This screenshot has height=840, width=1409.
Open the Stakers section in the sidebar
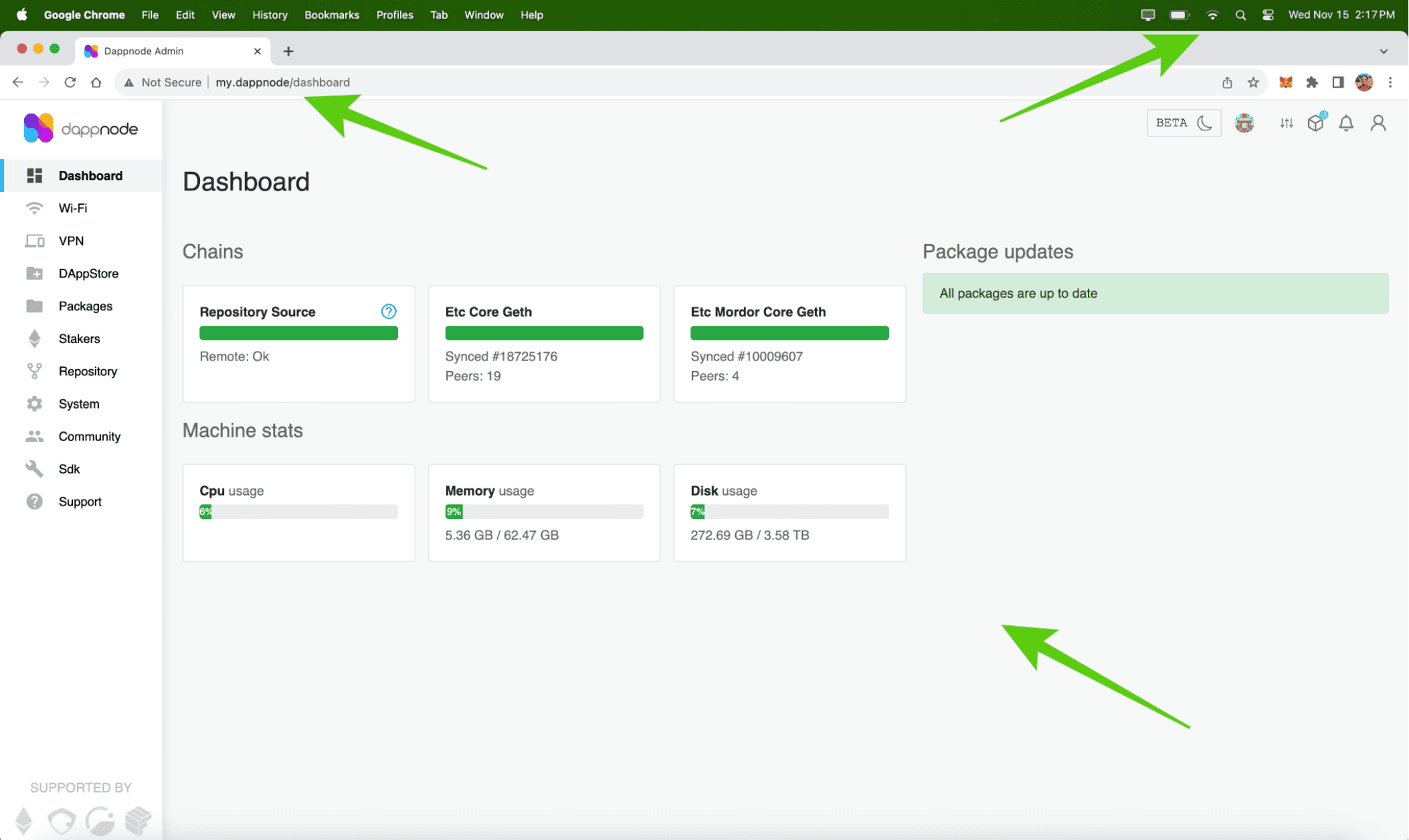78,338
